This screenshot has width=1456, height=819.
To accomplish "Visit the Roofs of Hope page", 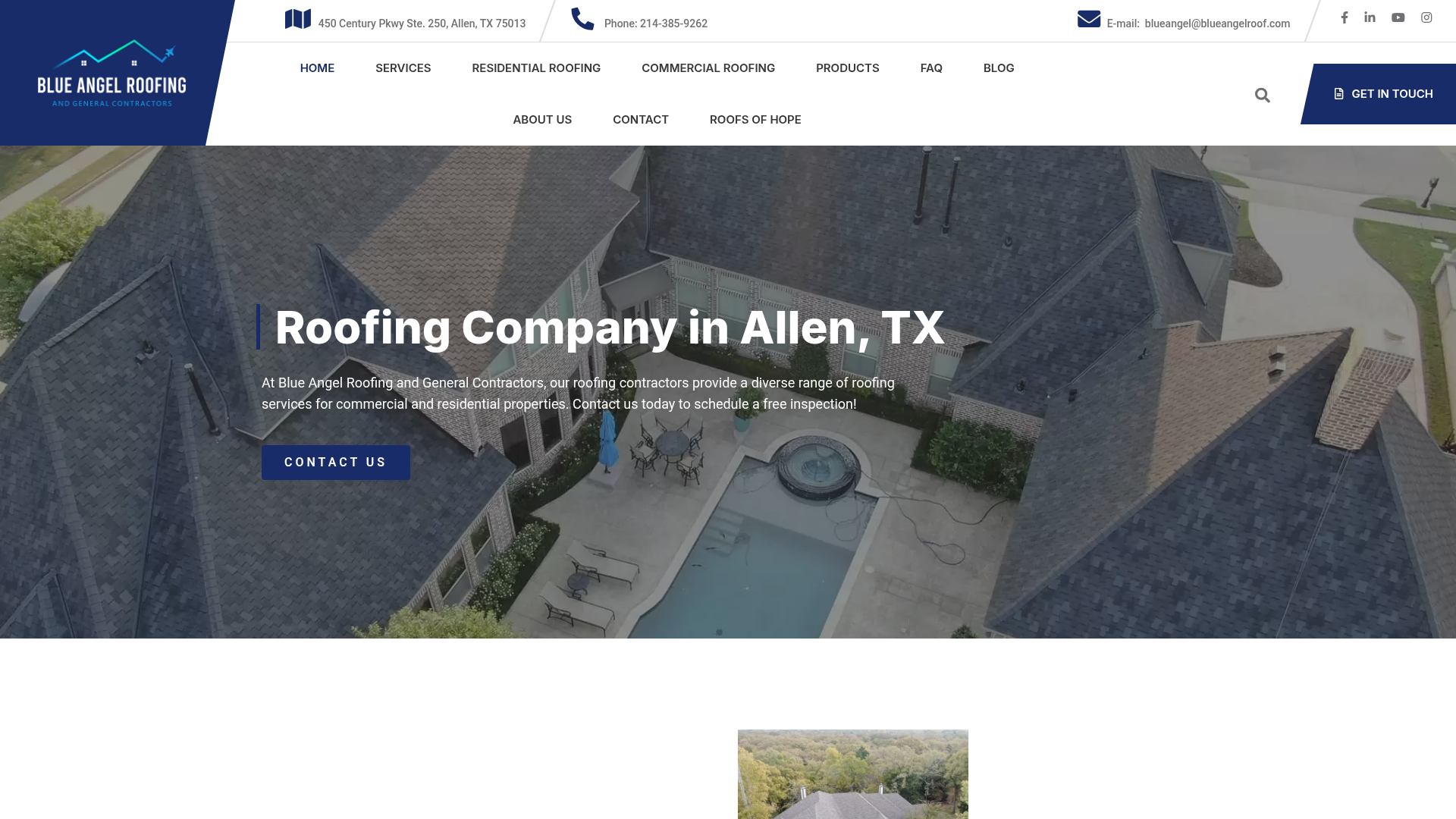I will pos(755,120).
